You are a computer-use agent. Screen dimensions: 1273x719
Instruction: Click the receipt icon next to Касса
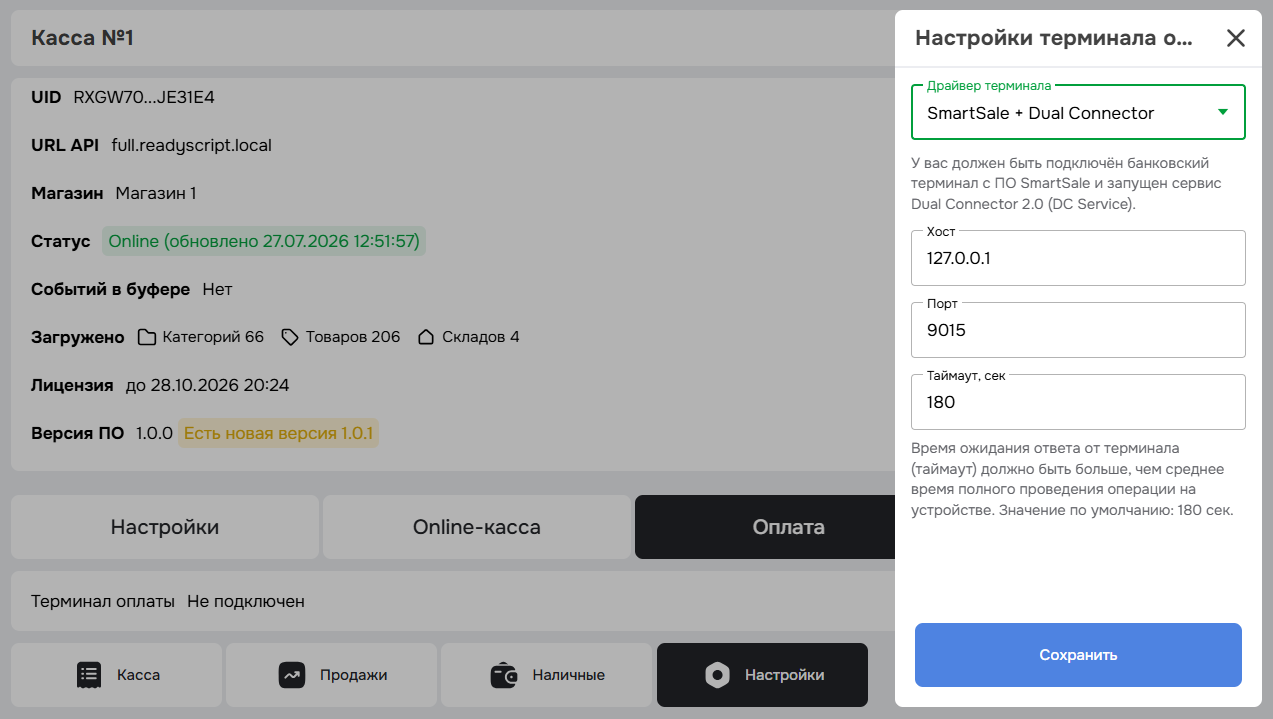[90, 675]
